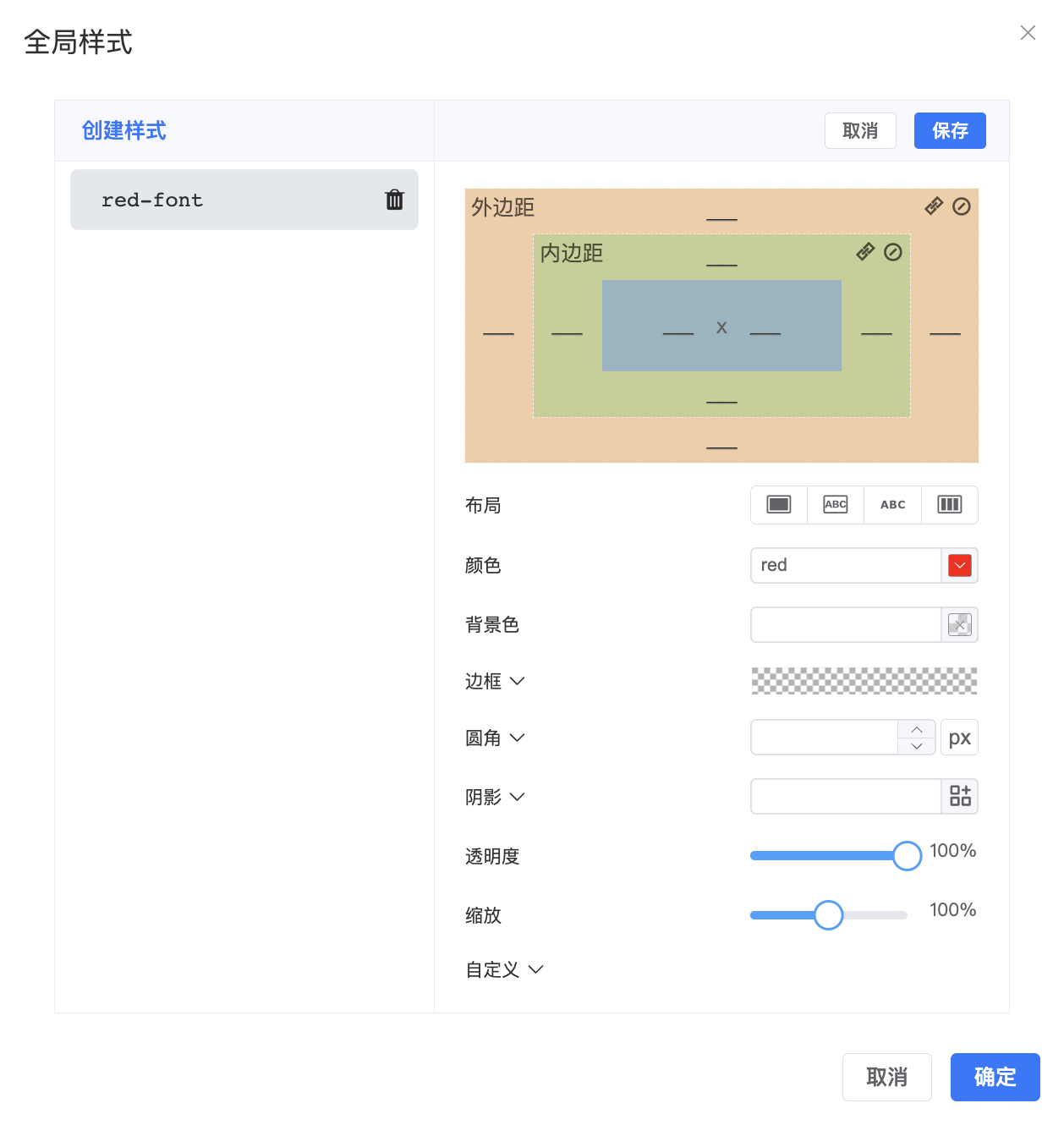Click the link icon in the 外边距 box
This screenshot has height=1125, width=1064.
tap(934, 206)
